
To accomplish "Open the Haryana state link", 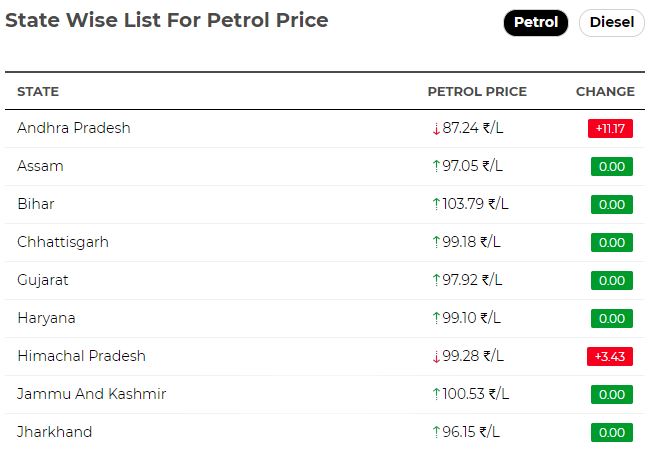I will (47, 318).
